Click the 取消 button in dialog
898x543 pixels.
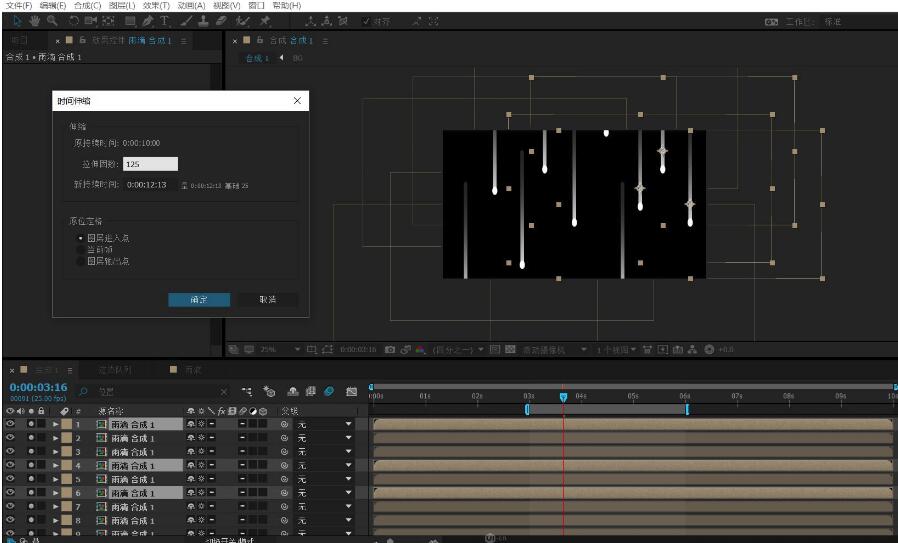[x=267, y=299]
